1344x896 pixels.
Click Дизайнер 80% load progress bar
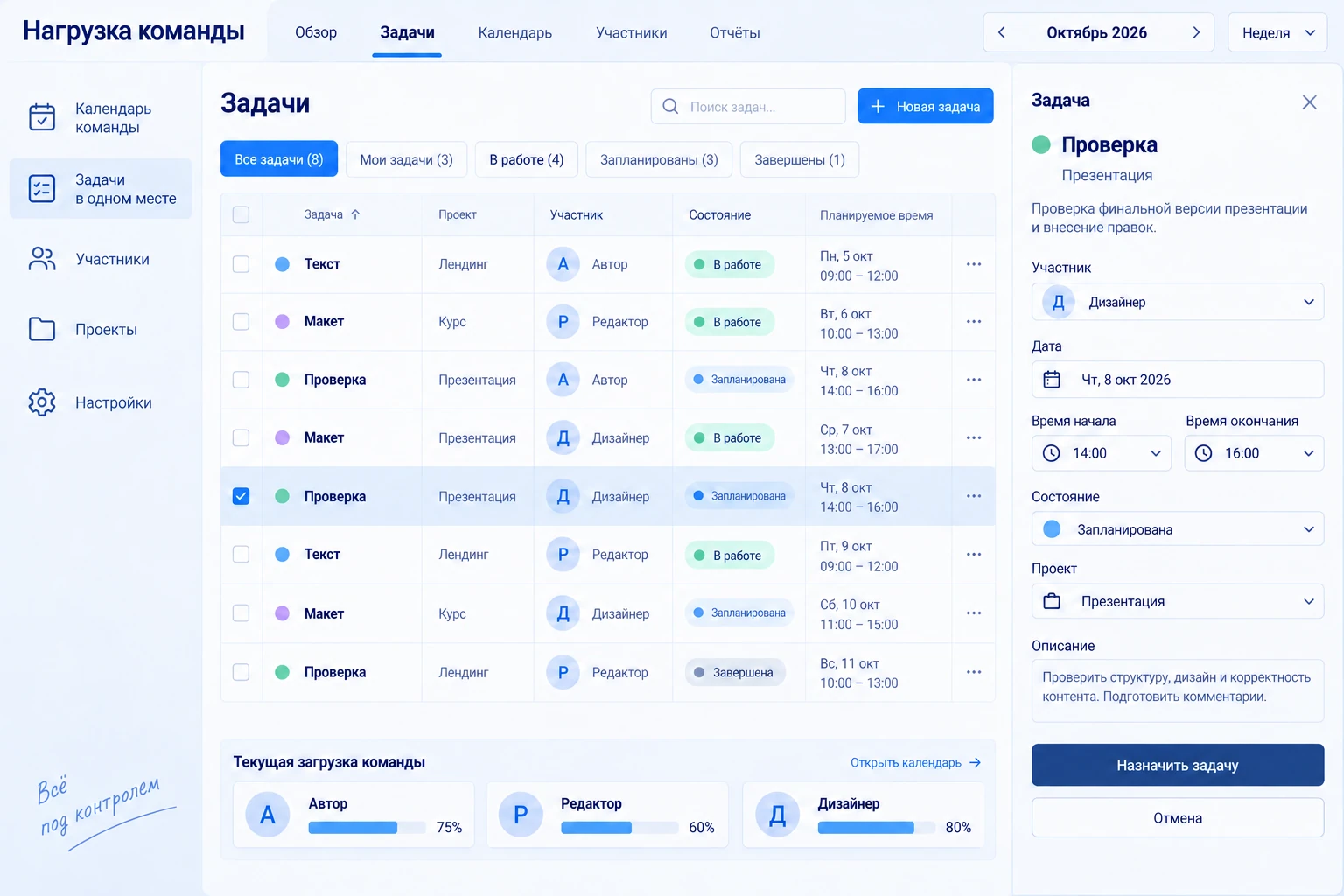coord(877,827)
